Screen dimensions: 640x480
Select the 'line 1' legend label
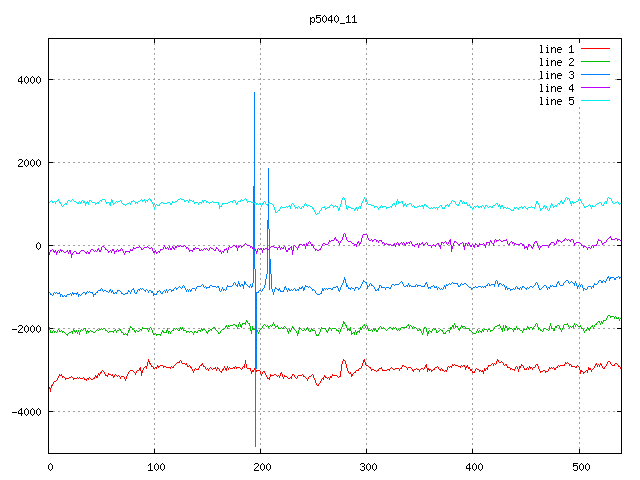pyautogui.click(x=556, y=49)
